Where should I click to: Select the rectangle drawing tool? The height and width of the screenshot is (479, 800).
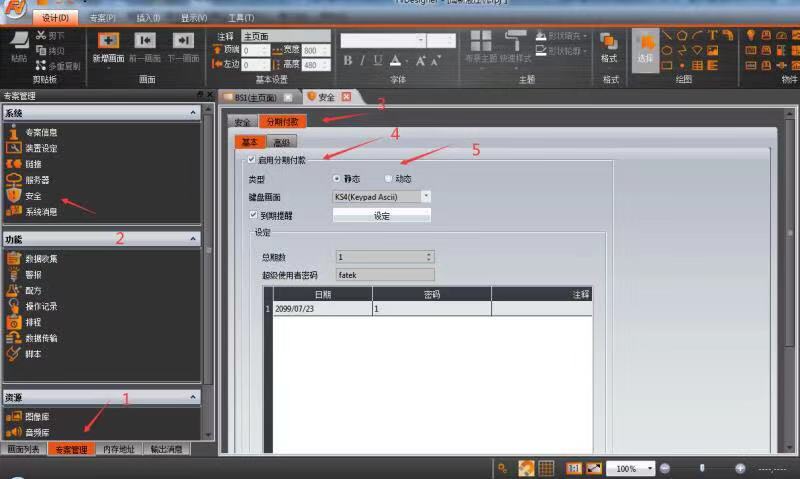click(x=667, y=65)
